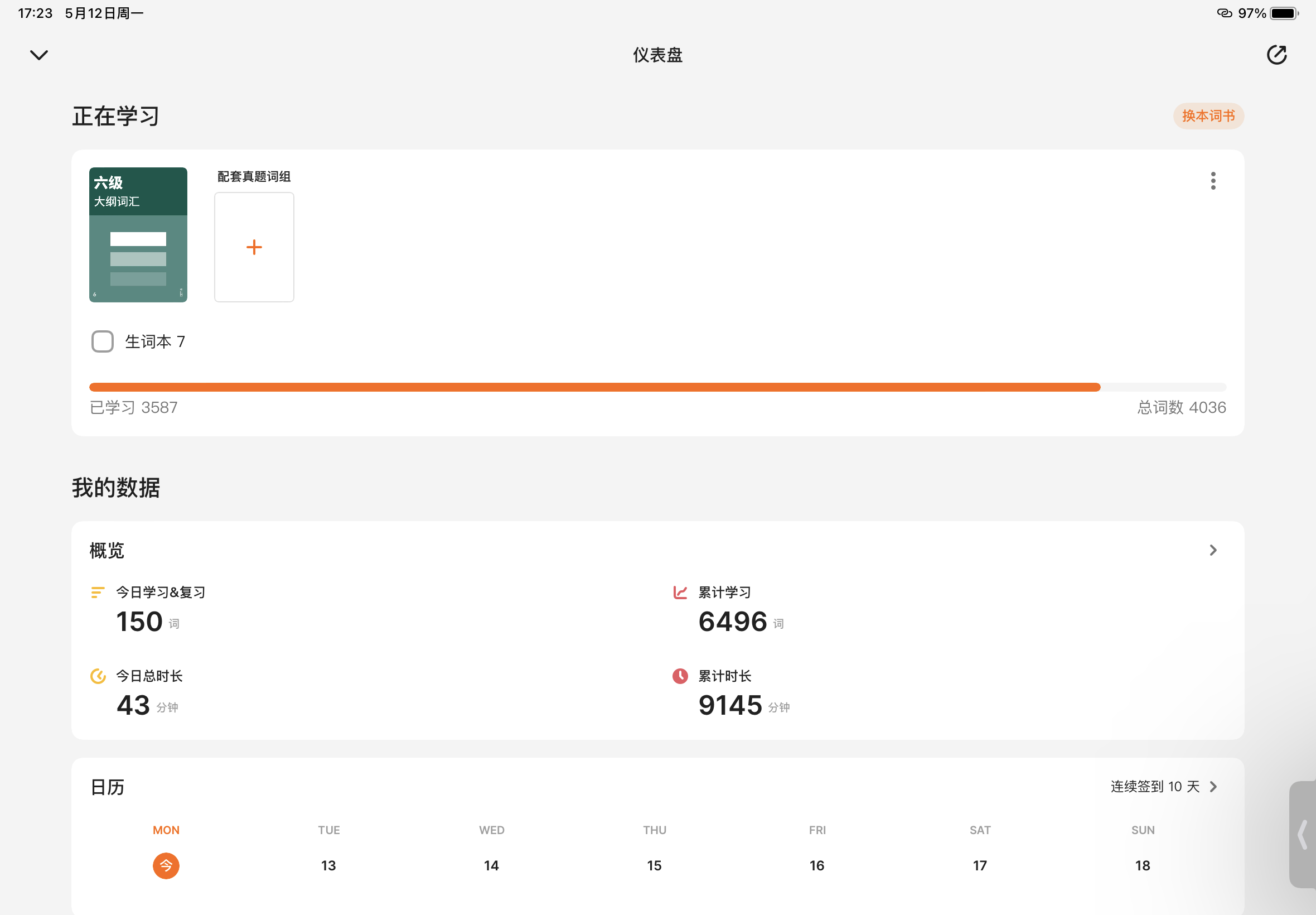This screenshot has height=915, width=1316.
Task: Tap the battery indicator in status bar
Action: pyautogui.click(x=1284, y=13)
